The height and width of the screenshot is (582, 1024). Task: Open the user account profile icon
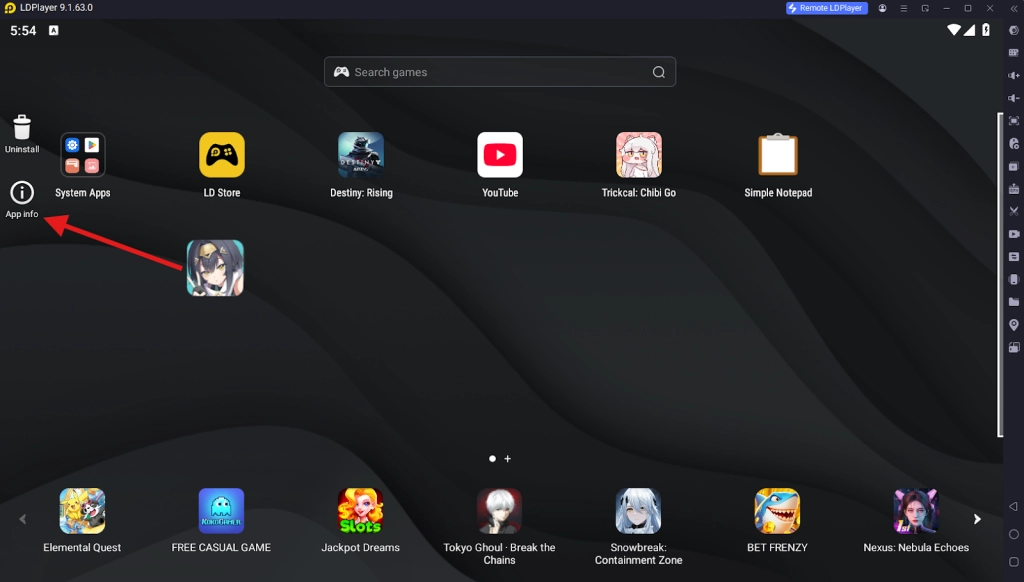coord(882,8)
